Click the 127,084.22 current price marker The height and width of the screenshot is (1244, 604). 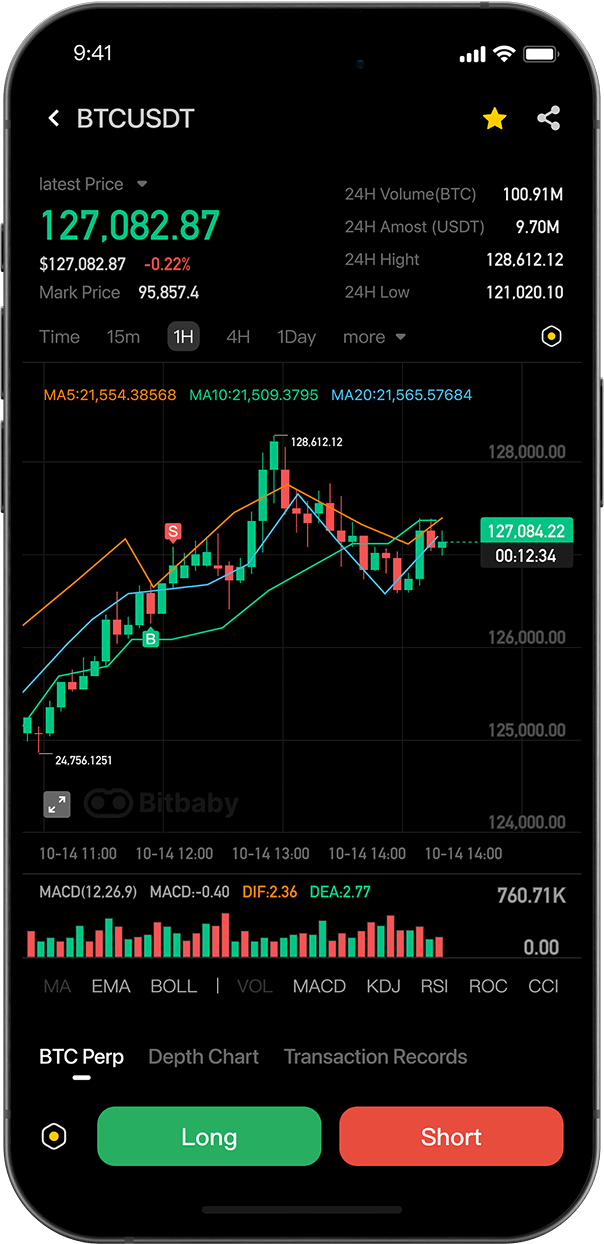(x=526, y=531)
